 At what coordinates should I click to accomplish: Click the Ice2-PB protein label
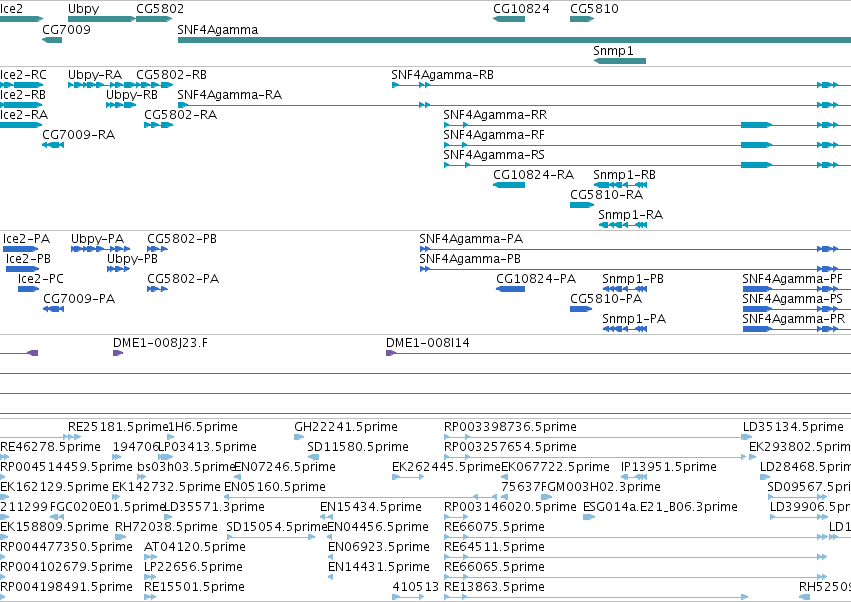pos(28,258)
